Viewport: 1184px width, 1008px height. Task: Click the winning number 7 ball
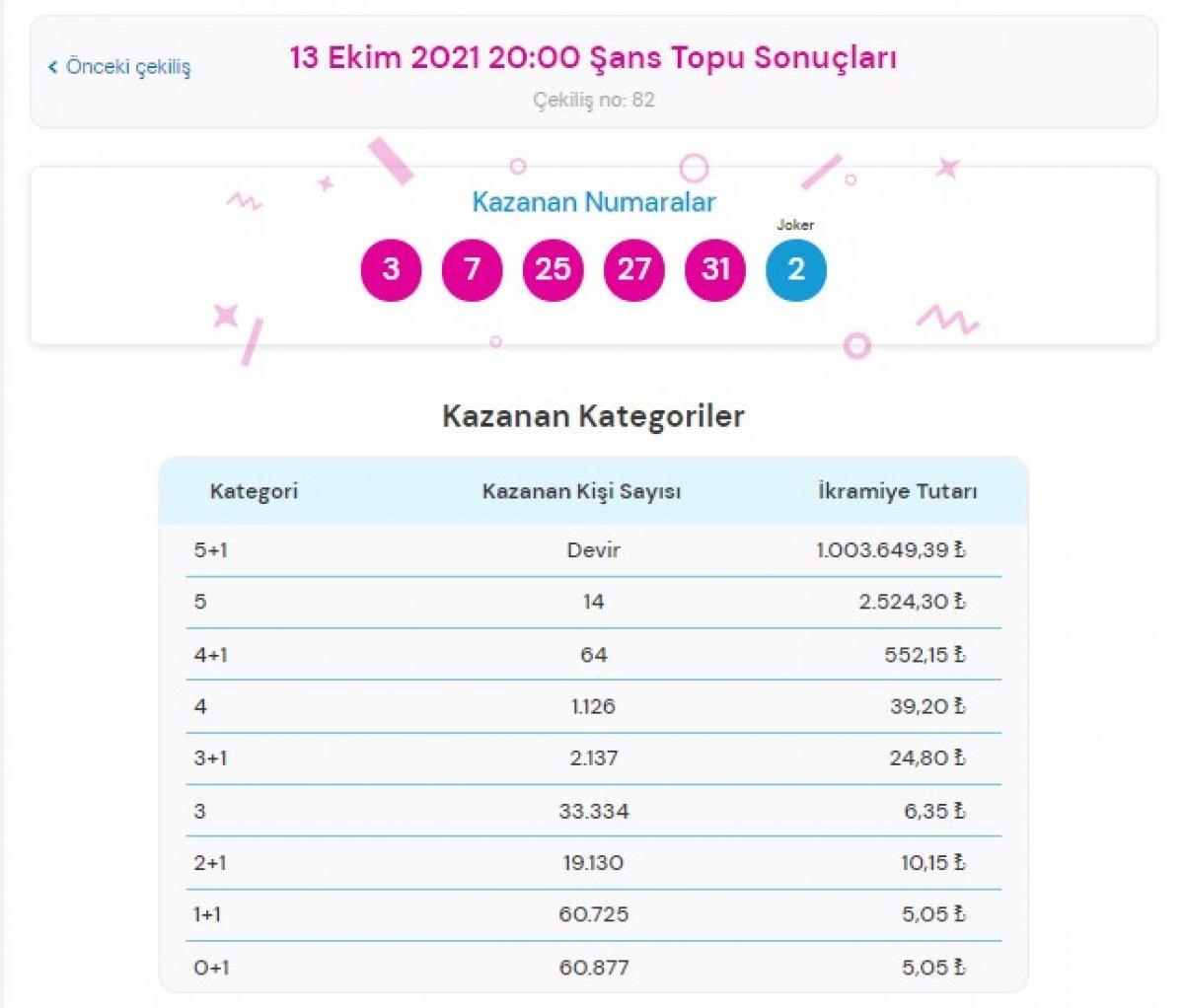472,267
